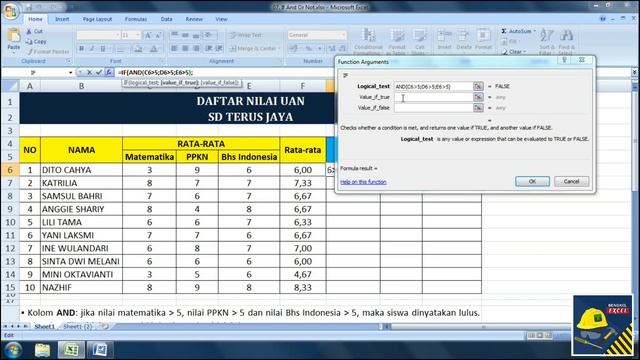Click the Value_if_true input field

[433, 97]
